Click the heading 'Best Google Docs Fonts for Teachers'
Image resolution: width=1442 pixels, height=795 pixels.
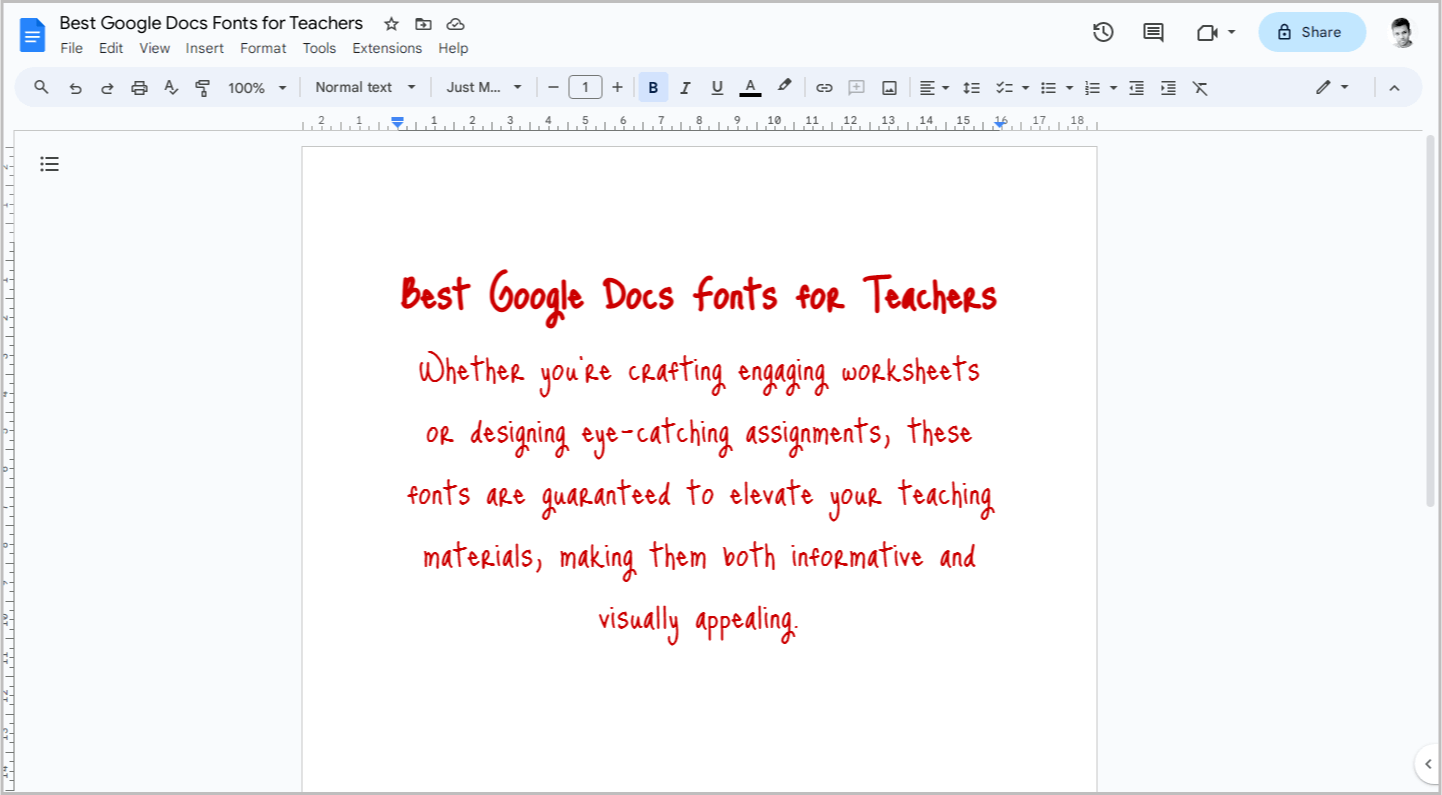point(699,297)
